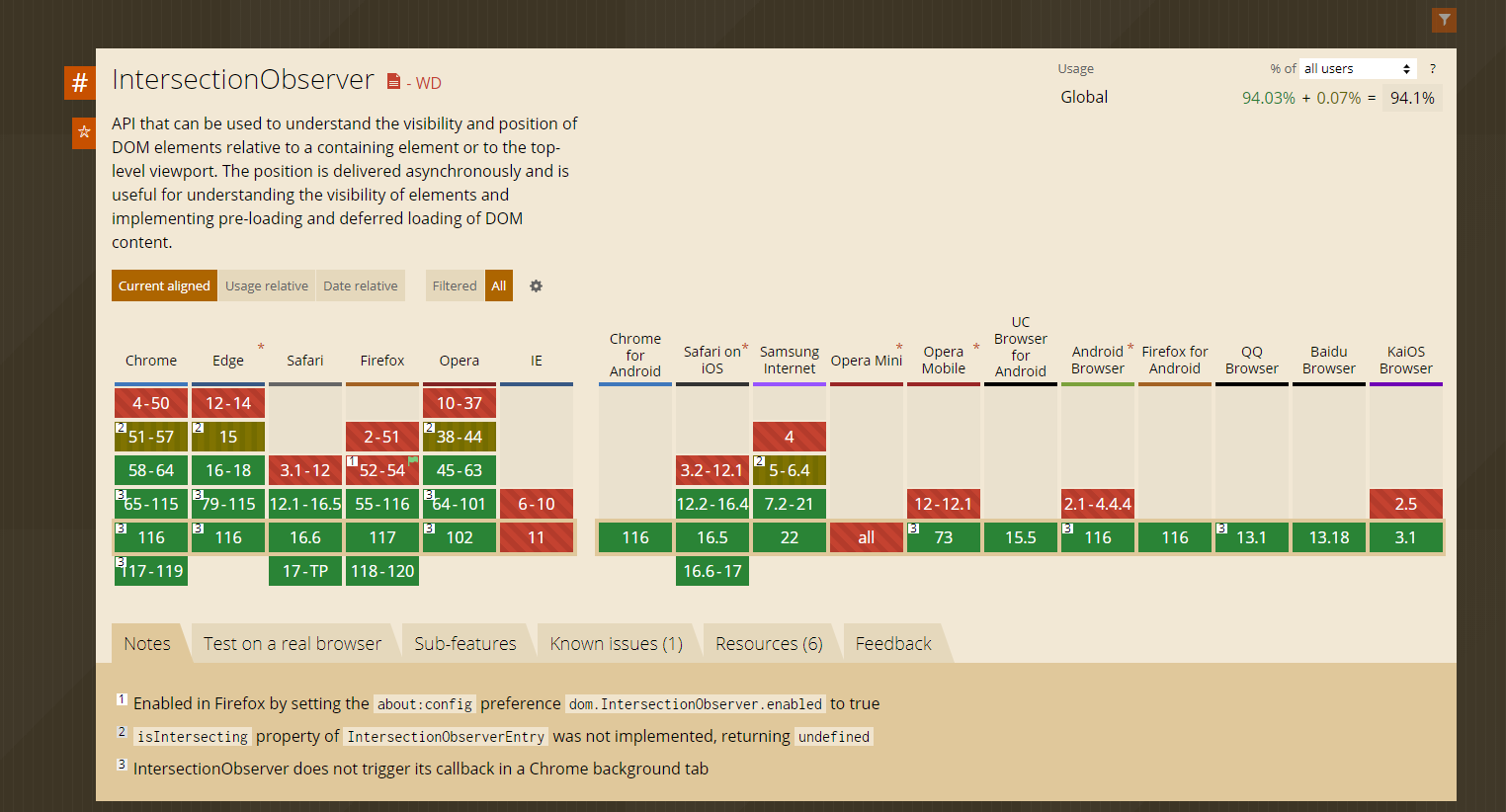Screen dimensions: 1506x812
Task: Select Chrome 4-50 unsupported cell
Action: click(151, 403)
